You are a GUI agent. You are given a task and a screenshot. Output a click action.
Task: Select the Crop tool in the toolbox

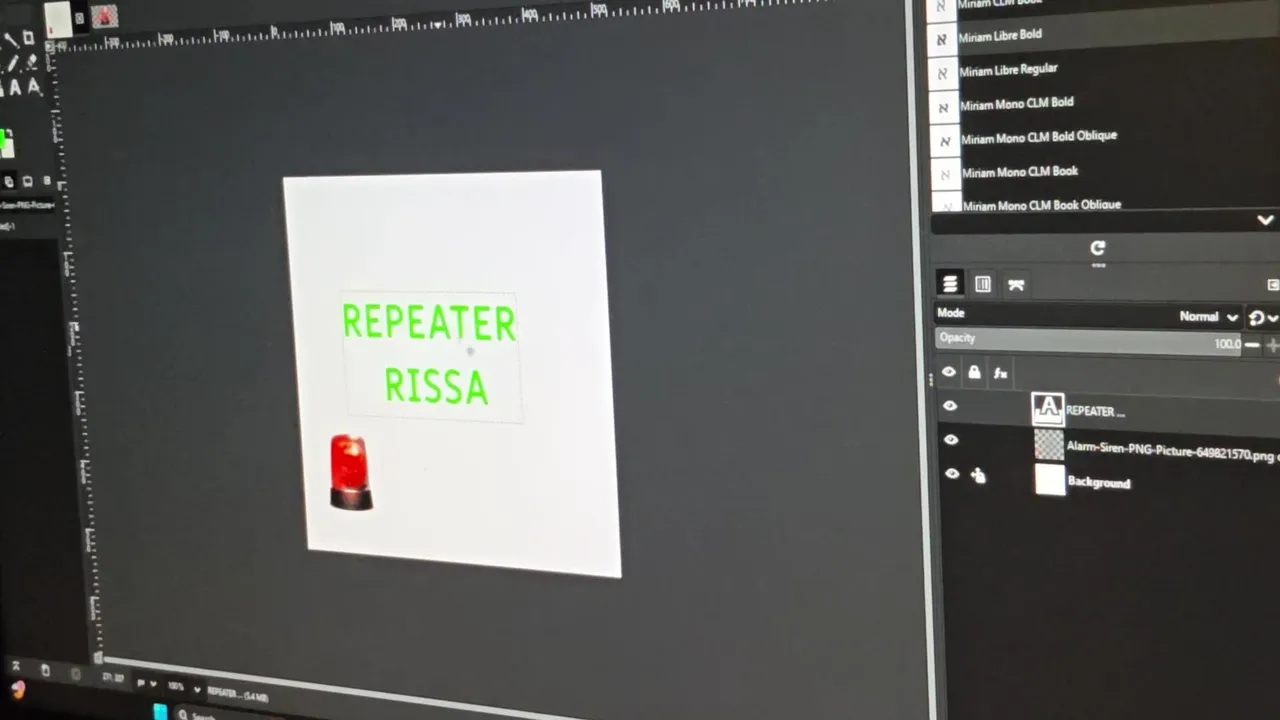[28, 38]
